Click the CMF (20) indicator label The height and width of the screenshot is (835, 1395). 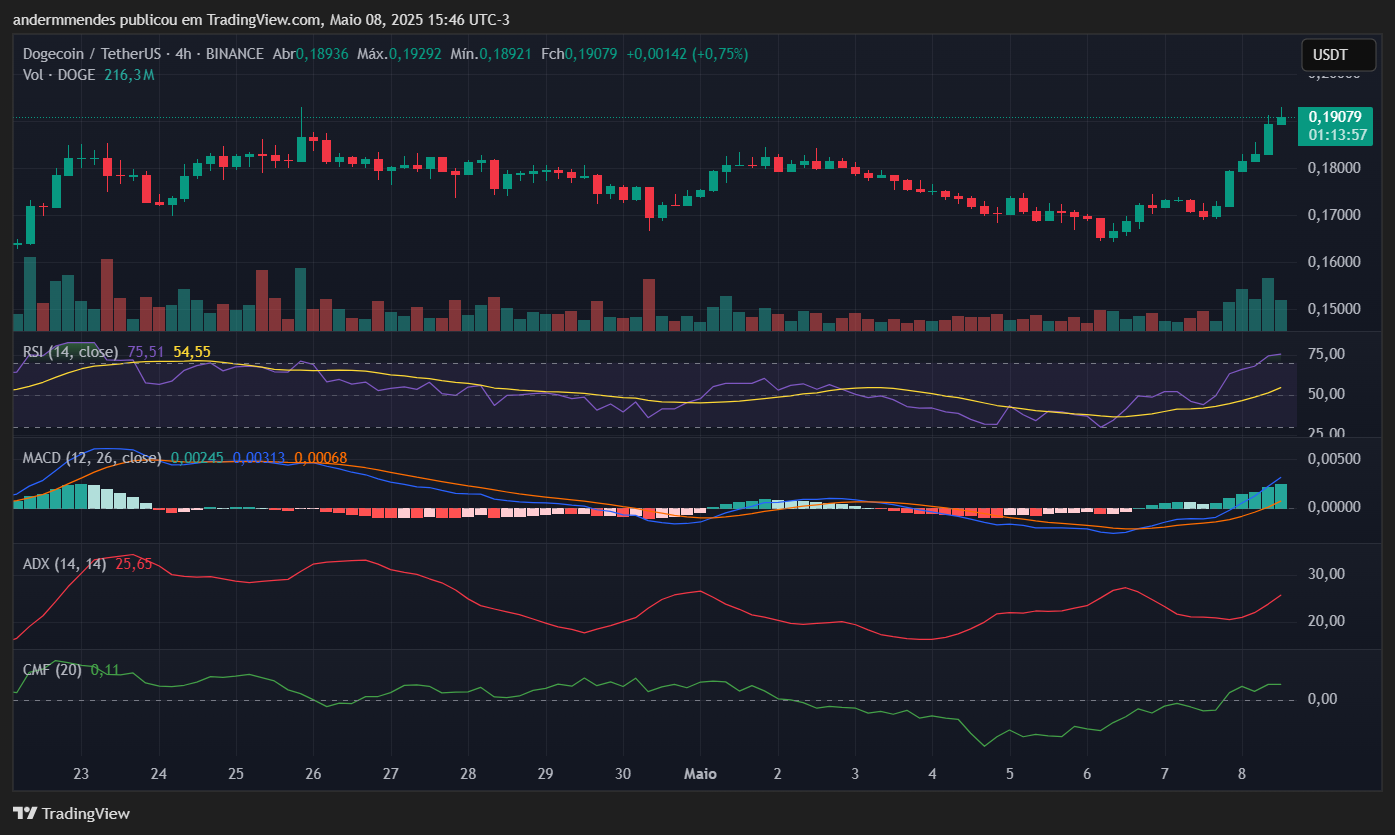[x=52, y=669]
